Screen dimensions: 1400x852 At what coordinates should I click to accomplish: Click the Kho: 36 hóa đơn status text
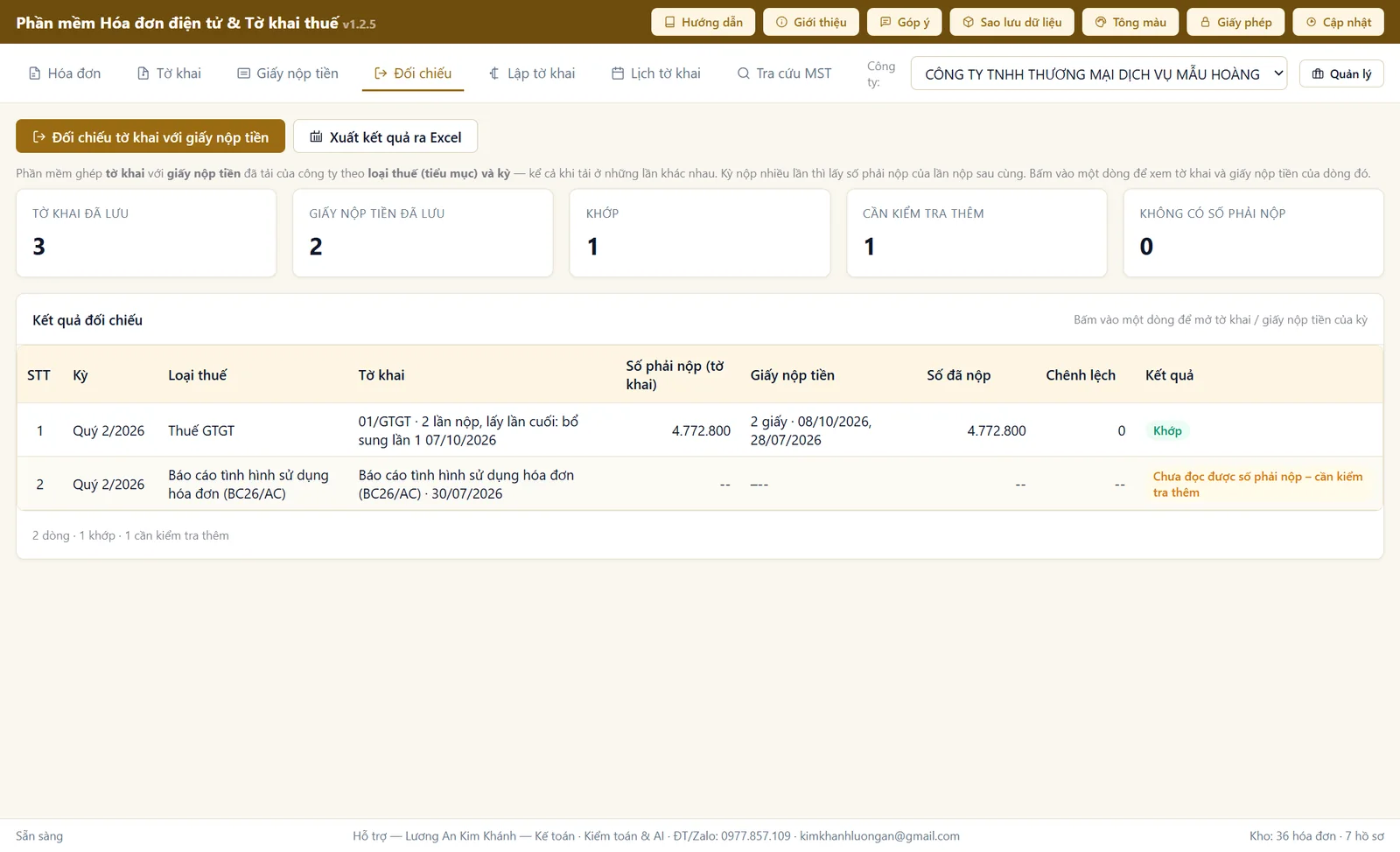[1317, 835]
